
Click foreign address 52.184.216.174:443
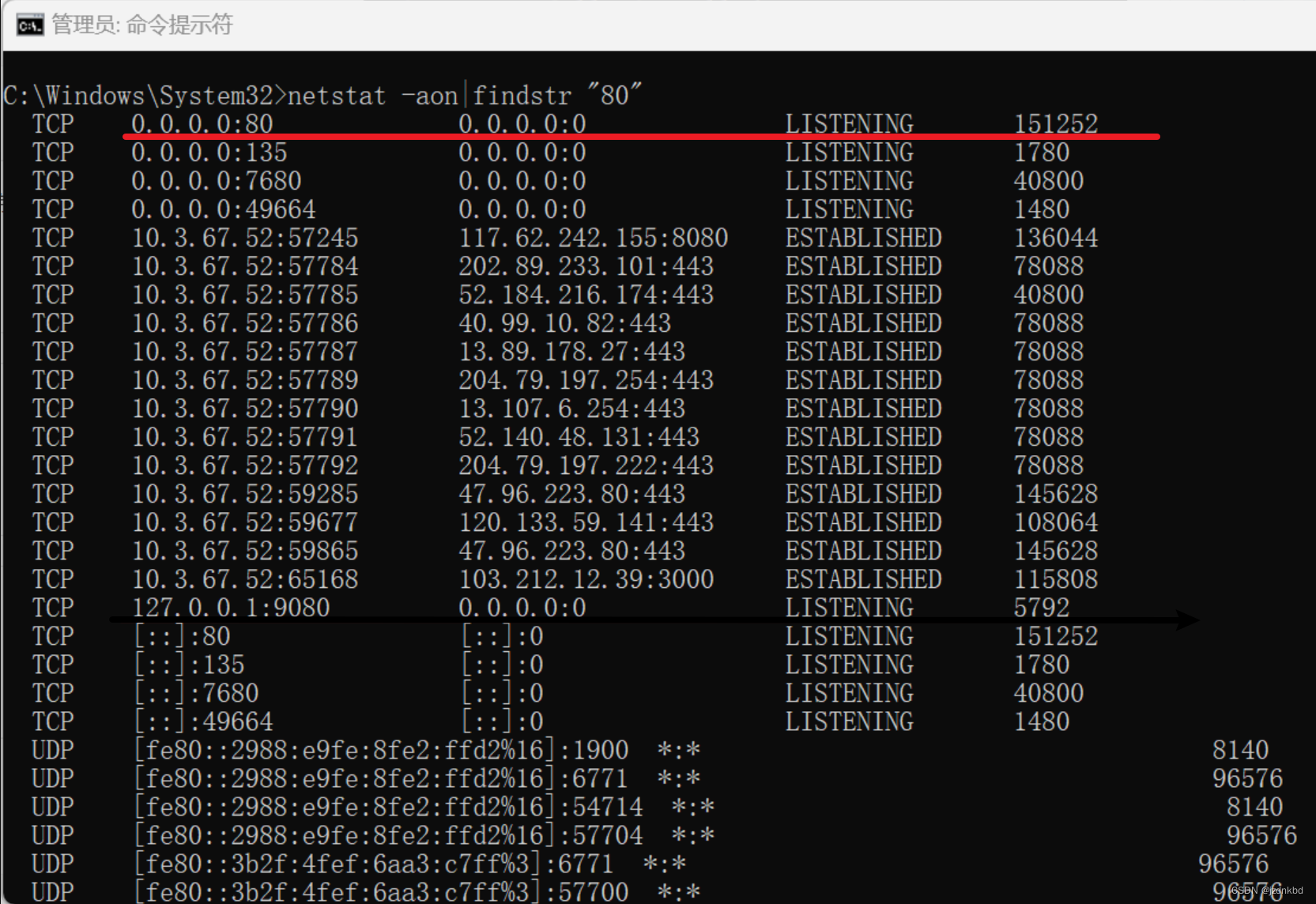point(586,295)
